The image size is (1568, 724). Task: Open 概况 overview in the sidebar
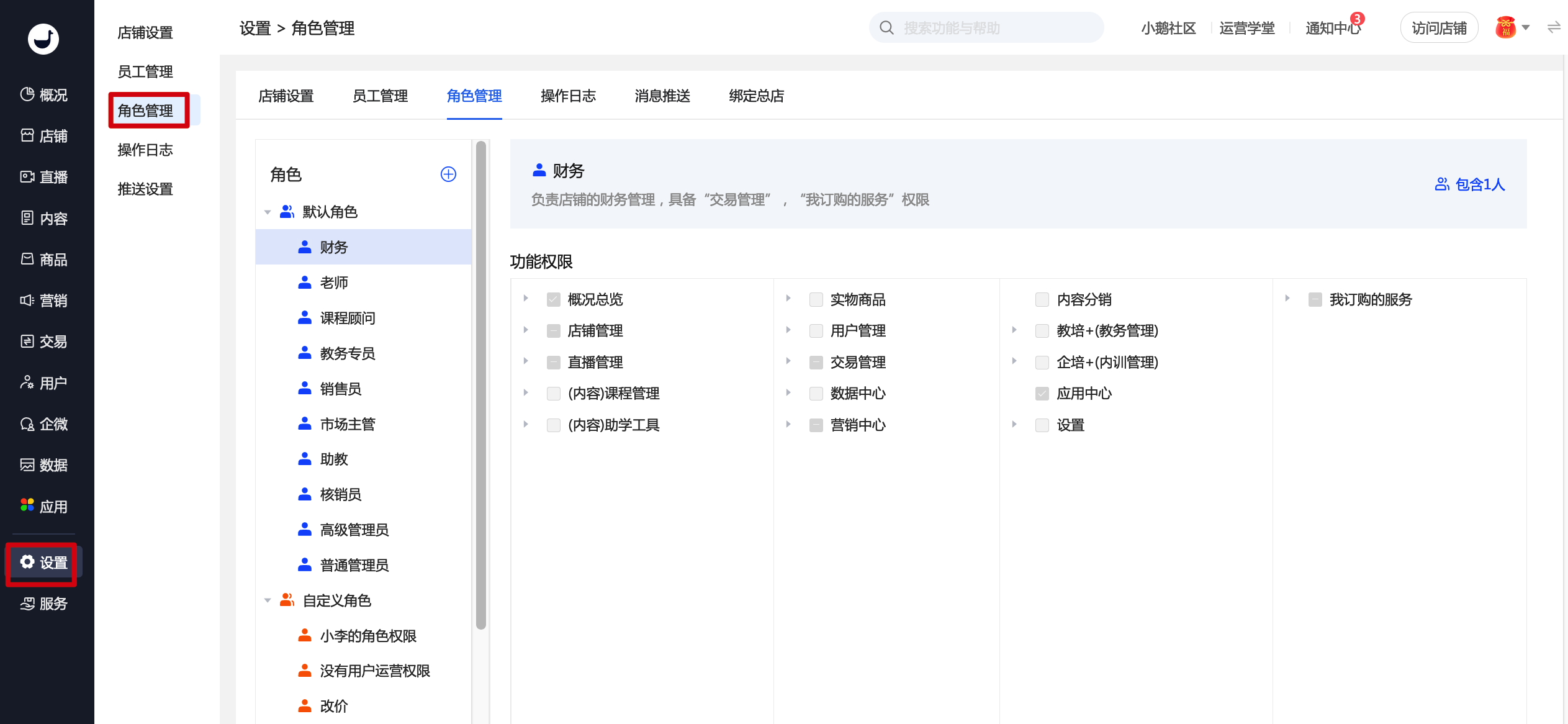coord(43,94)
